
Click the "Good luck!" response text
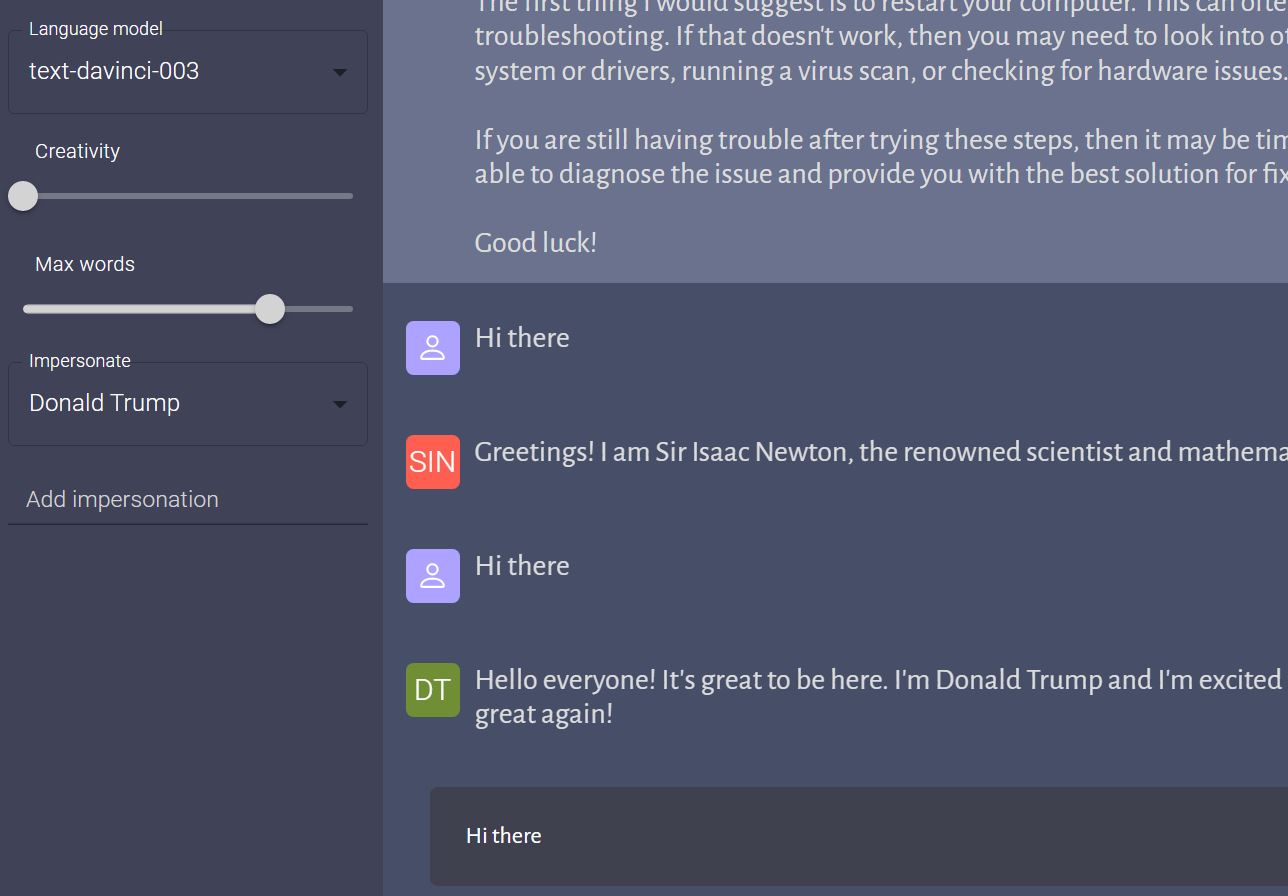coord(536,243)
